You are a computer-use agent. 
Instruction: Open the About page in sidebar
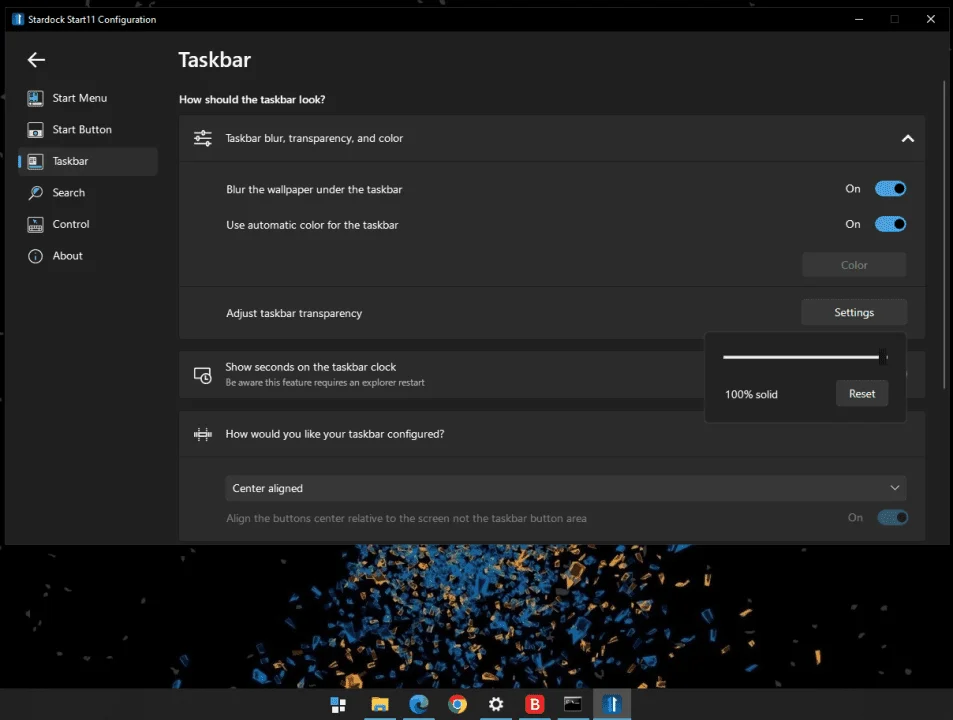(67, 256)
